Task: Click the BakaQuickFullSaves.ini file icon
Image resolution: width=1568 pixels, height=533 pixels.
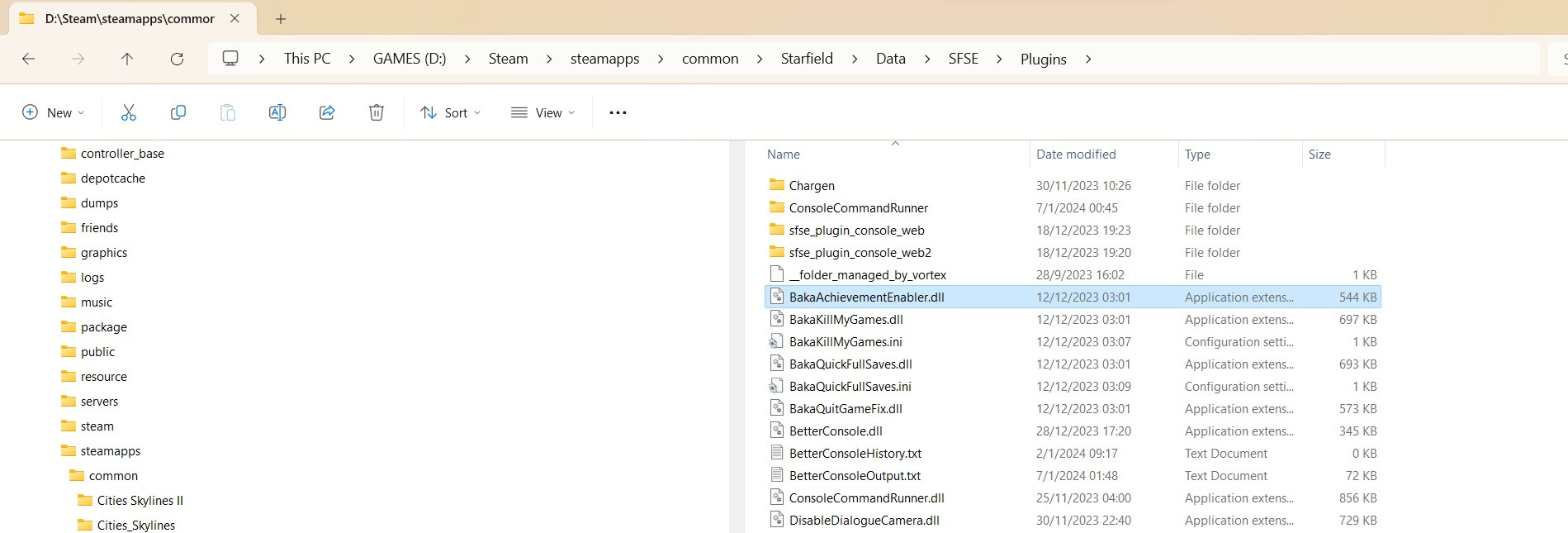Action: click(776, 386)
